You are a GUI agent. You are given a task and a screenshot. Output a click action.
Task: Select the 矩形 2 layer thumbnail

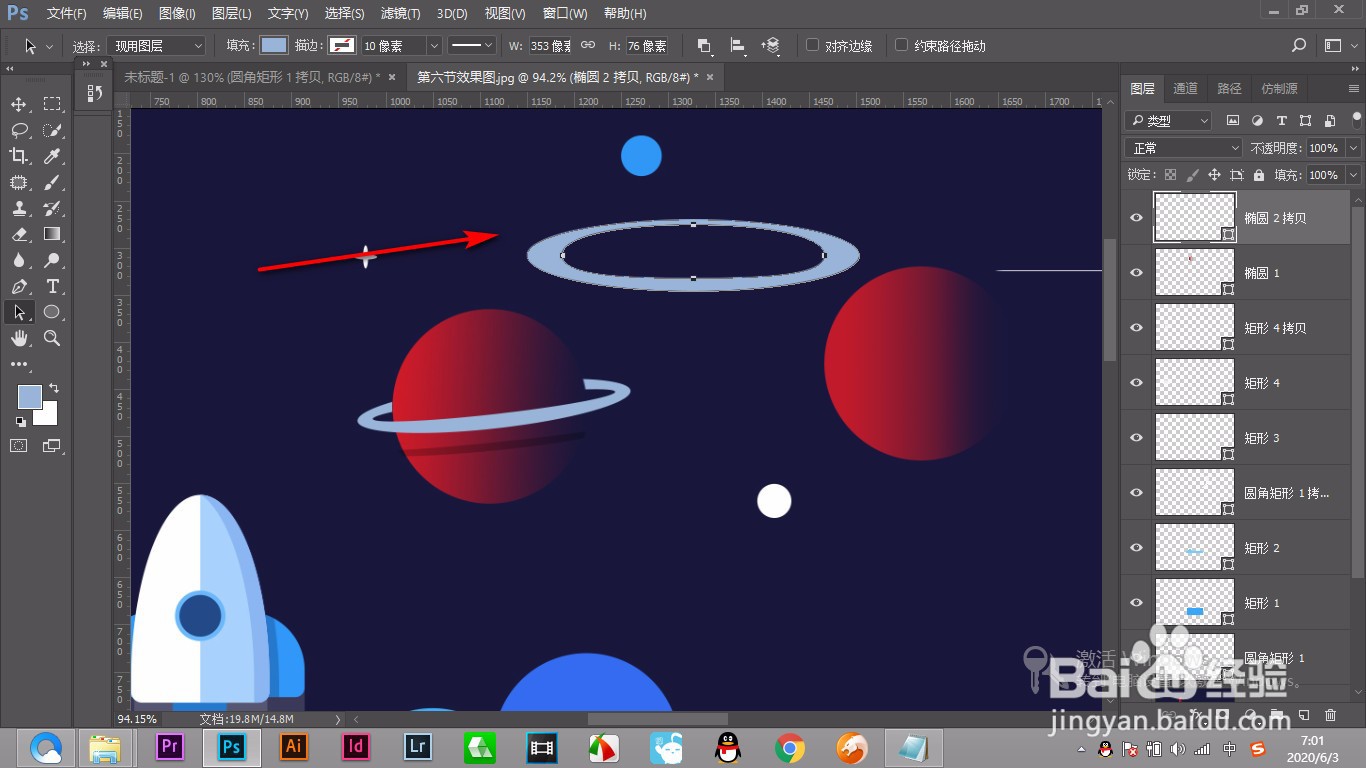coord(1195,547)
